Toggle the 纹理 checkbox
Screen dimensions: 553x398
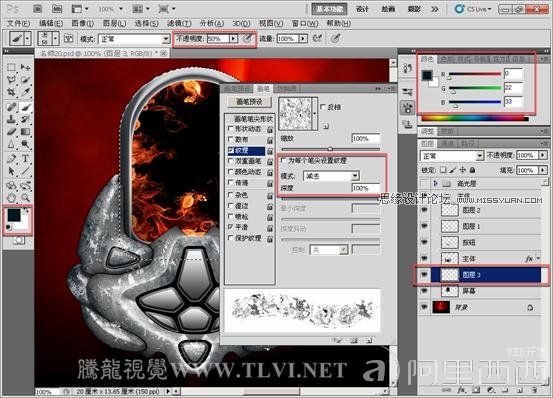231,150
